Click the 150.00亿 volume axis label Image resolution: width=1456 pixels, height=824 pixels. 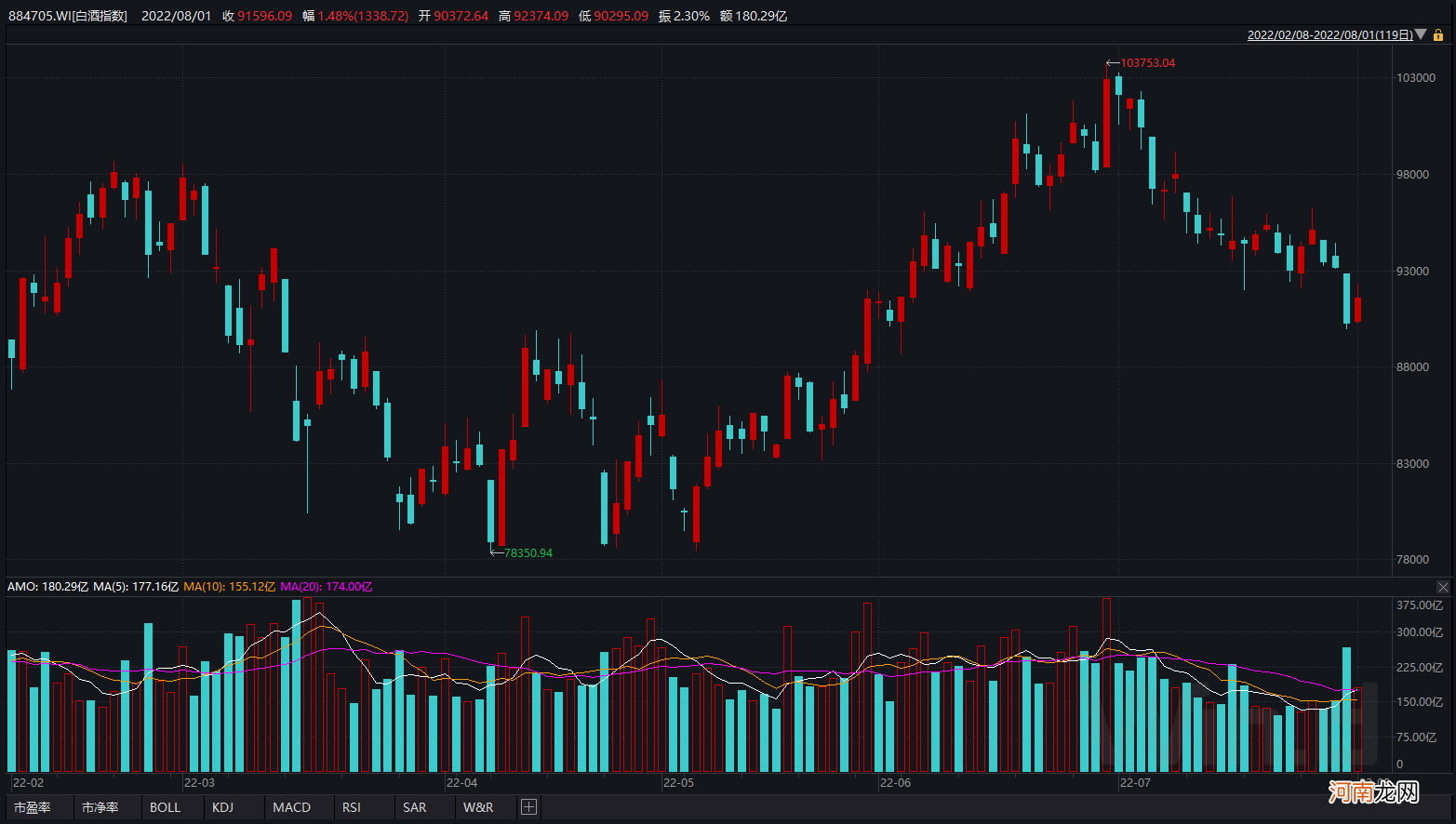point(1420,702)
